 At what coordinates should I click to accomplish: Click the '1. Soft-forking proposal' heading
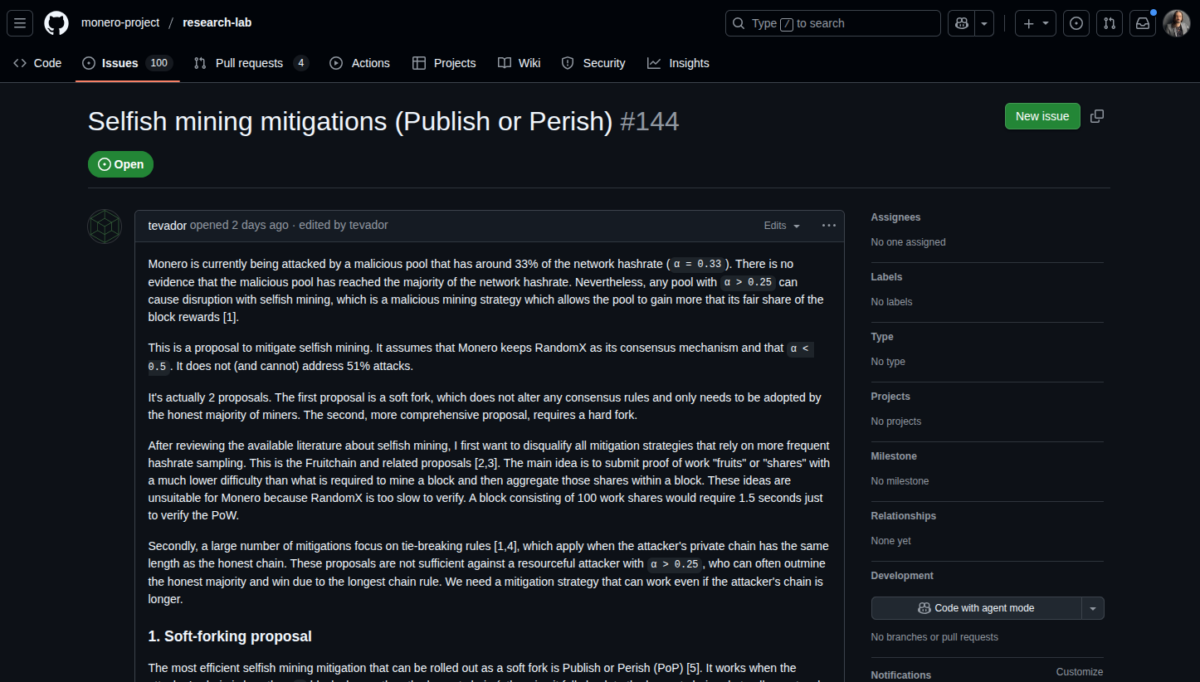pyautogui.click(x=230, y=636)
